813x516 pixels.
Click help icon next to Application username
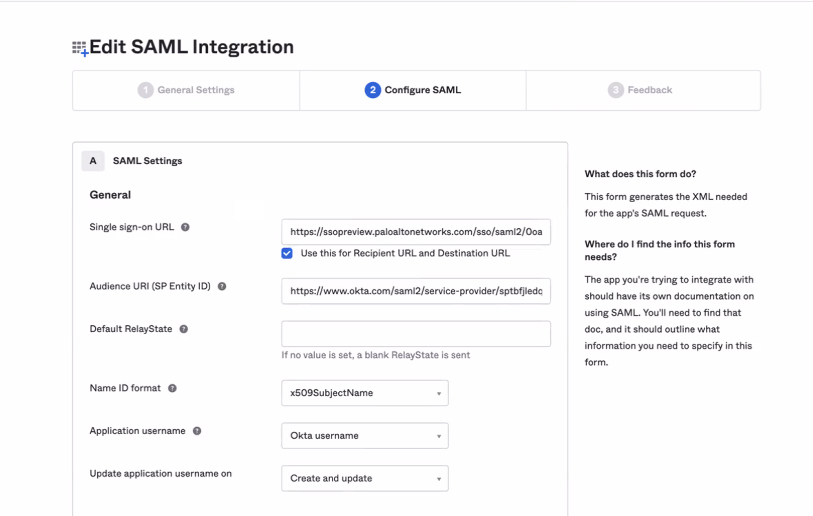coord(197,431)
